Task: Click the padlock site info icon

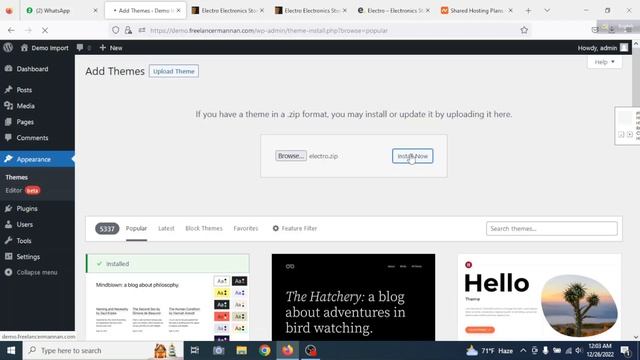Action: [x=128, y=30]
